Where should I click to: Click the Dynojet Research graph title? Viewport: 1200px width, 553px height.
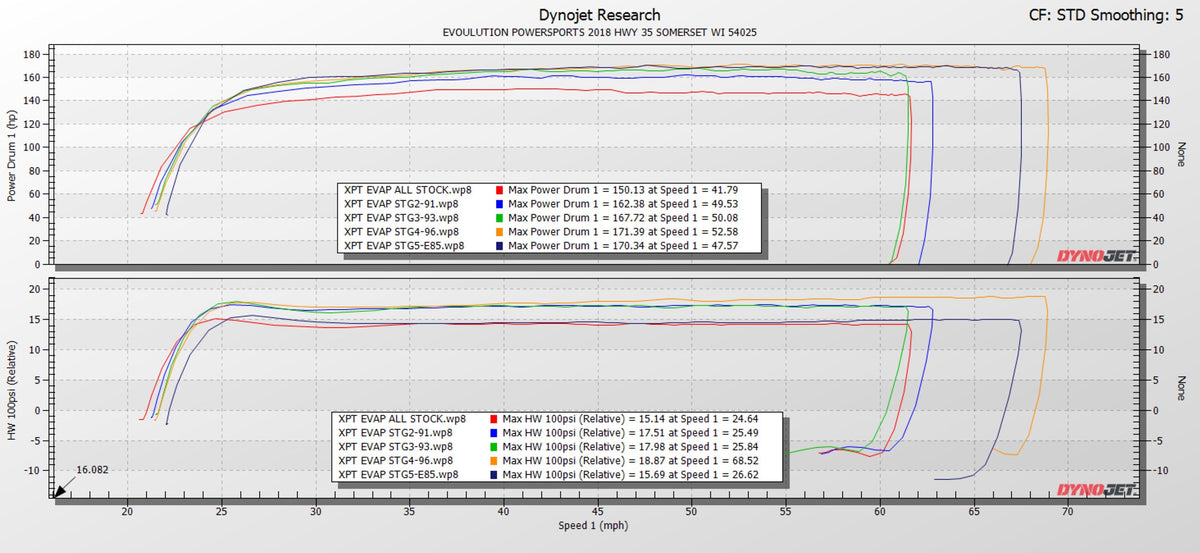pyautogui.click(x=599, y=15)
